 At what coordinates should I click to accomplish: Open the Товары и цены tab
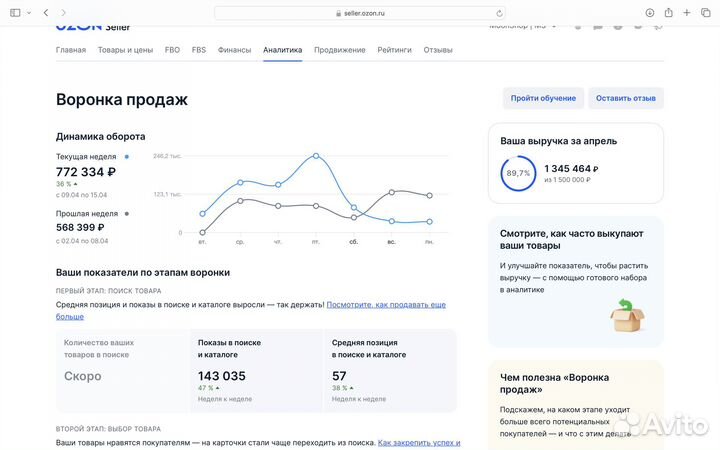click(125, 50)
